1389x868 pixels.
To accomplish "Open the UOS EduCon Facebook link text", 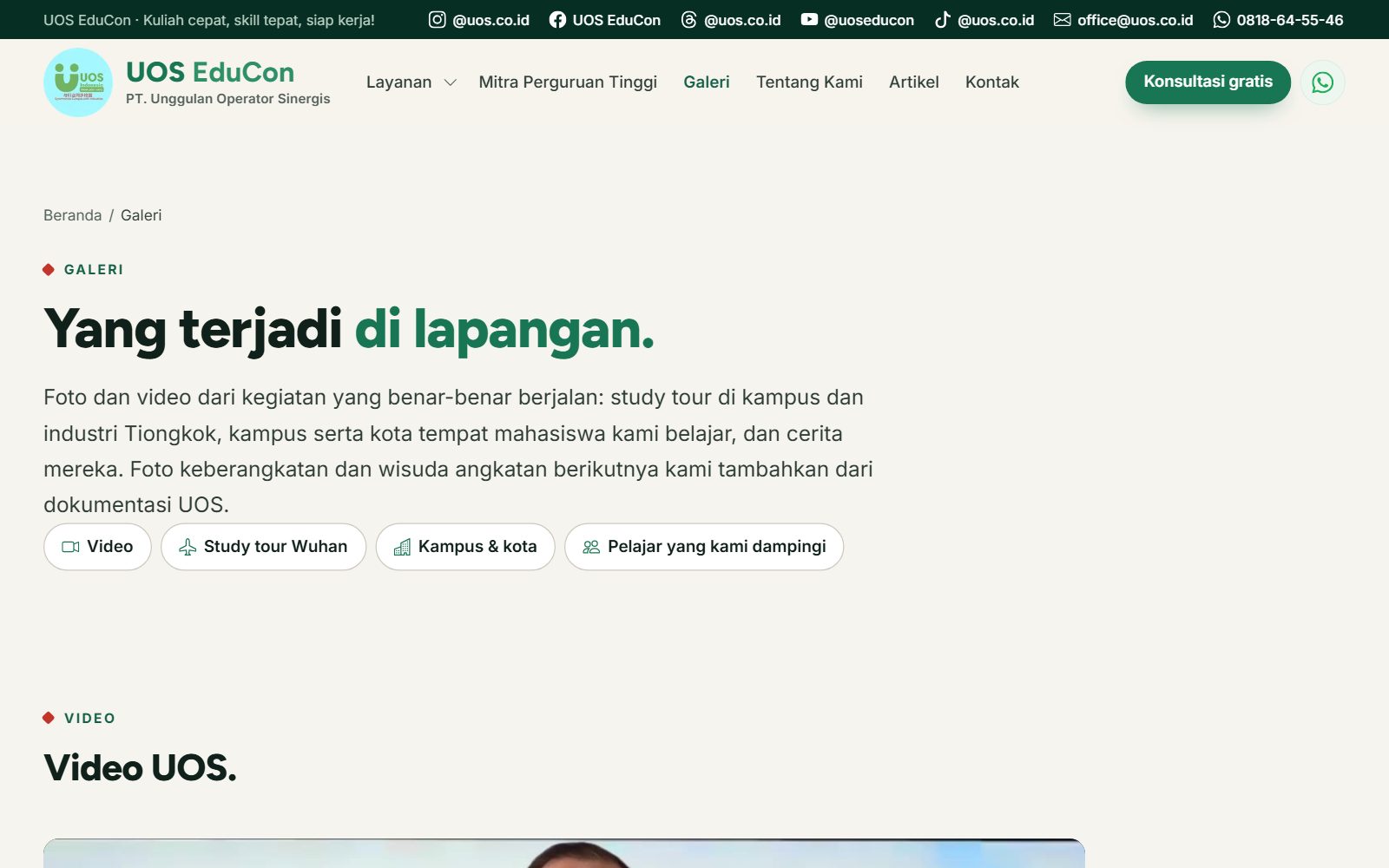I will 616,20.
